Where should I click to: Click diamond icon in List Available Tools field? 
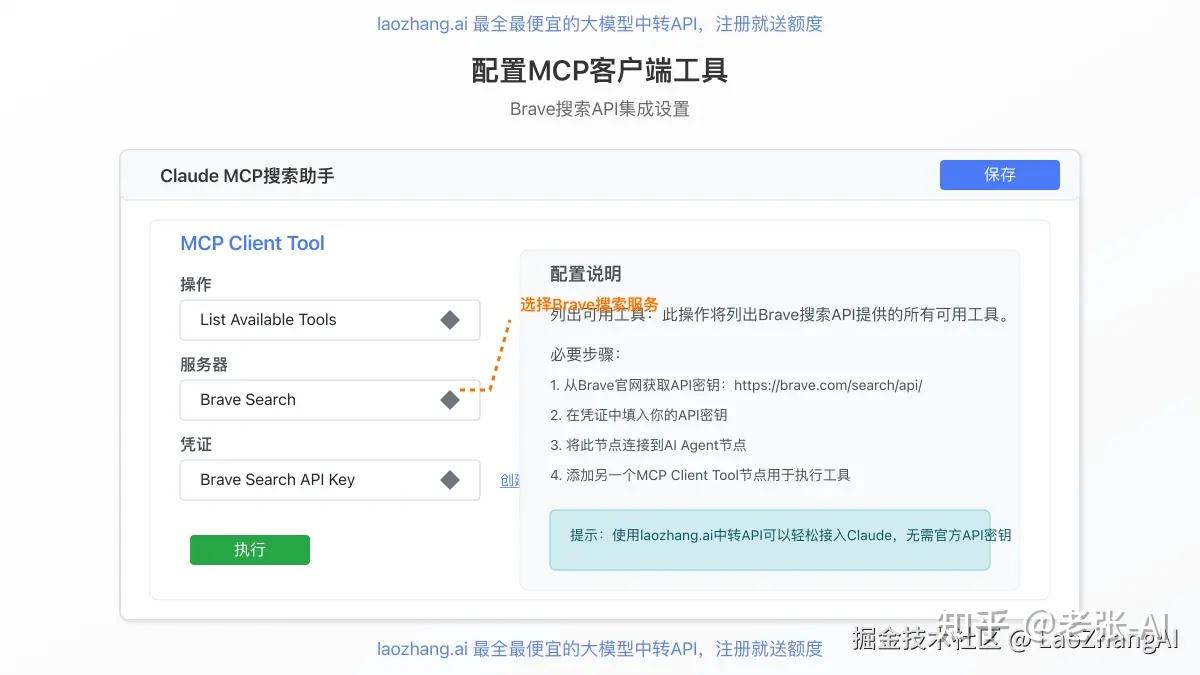450,320
